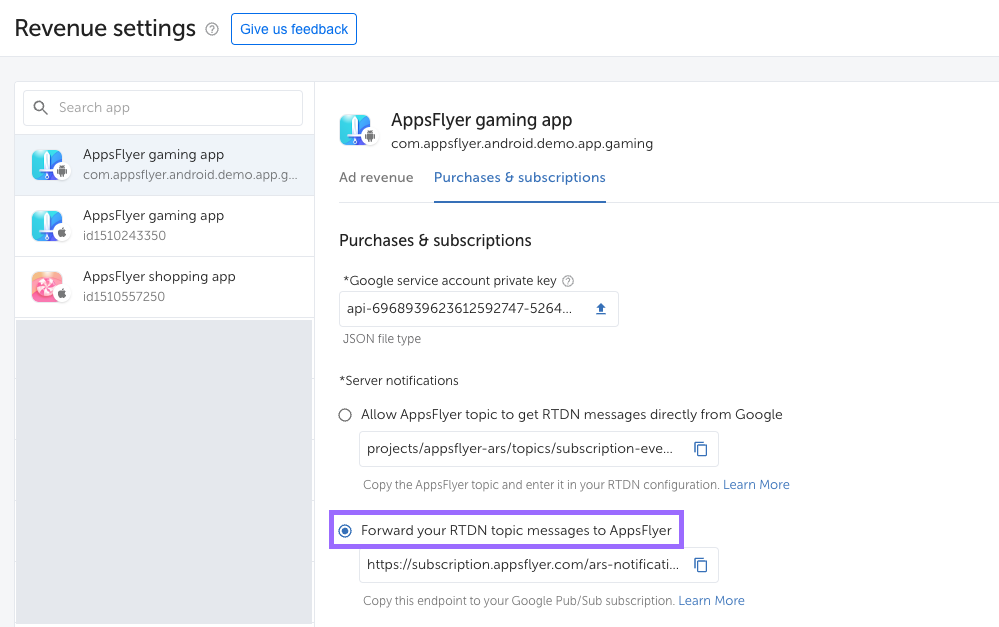This screenshot has height=627, width=999.
Task: Click the search magnifier icon
Action: tap(41, 108)
